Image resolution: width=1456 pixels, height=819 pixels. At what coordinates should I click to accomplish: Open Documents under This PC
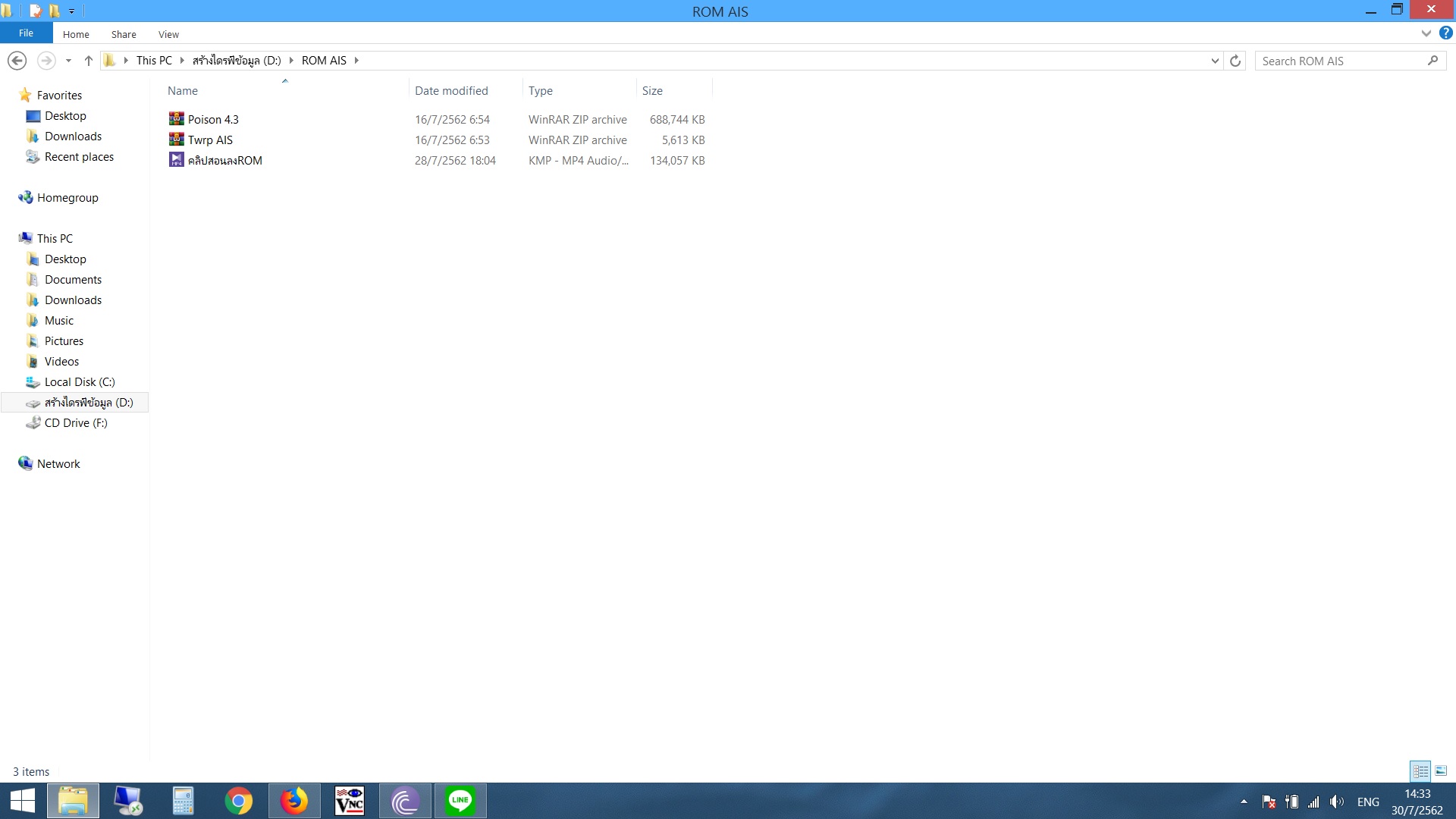click(73, 280)
